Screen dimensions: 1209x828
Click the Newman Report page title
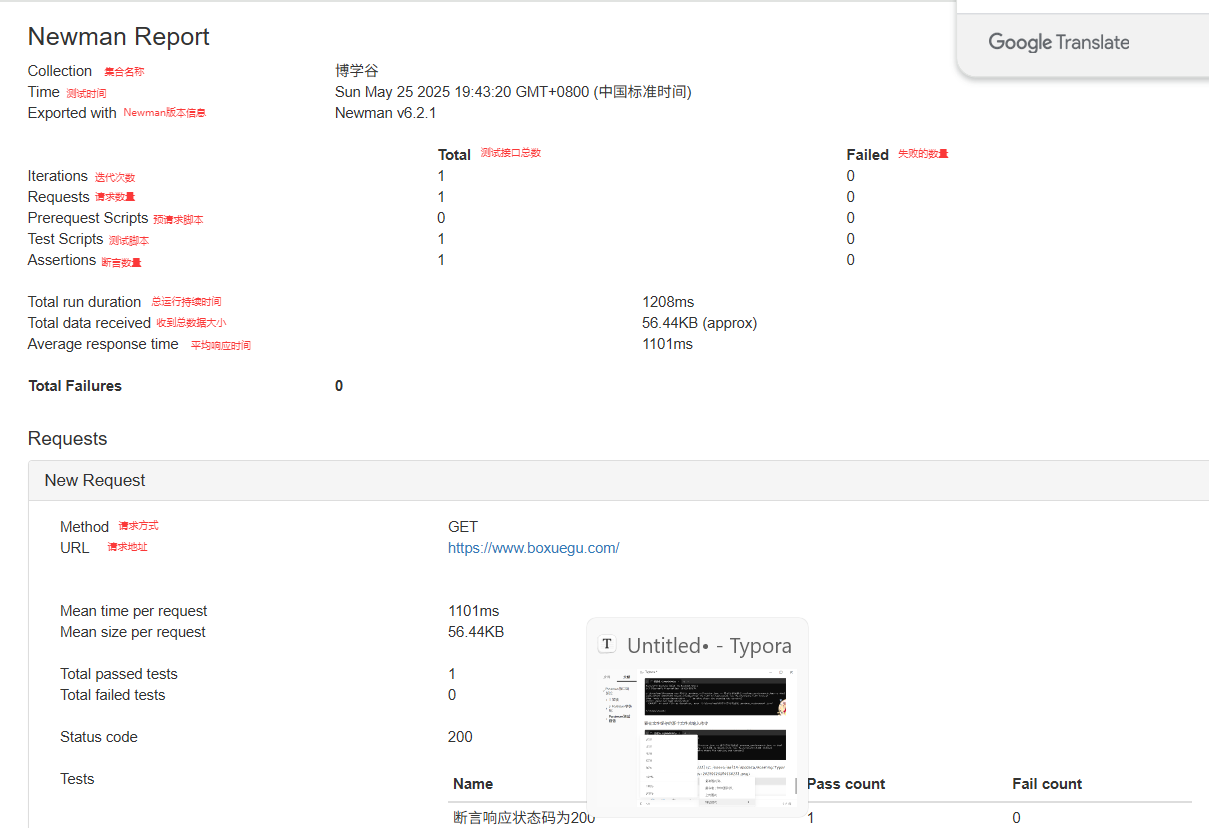coord(118,36)
